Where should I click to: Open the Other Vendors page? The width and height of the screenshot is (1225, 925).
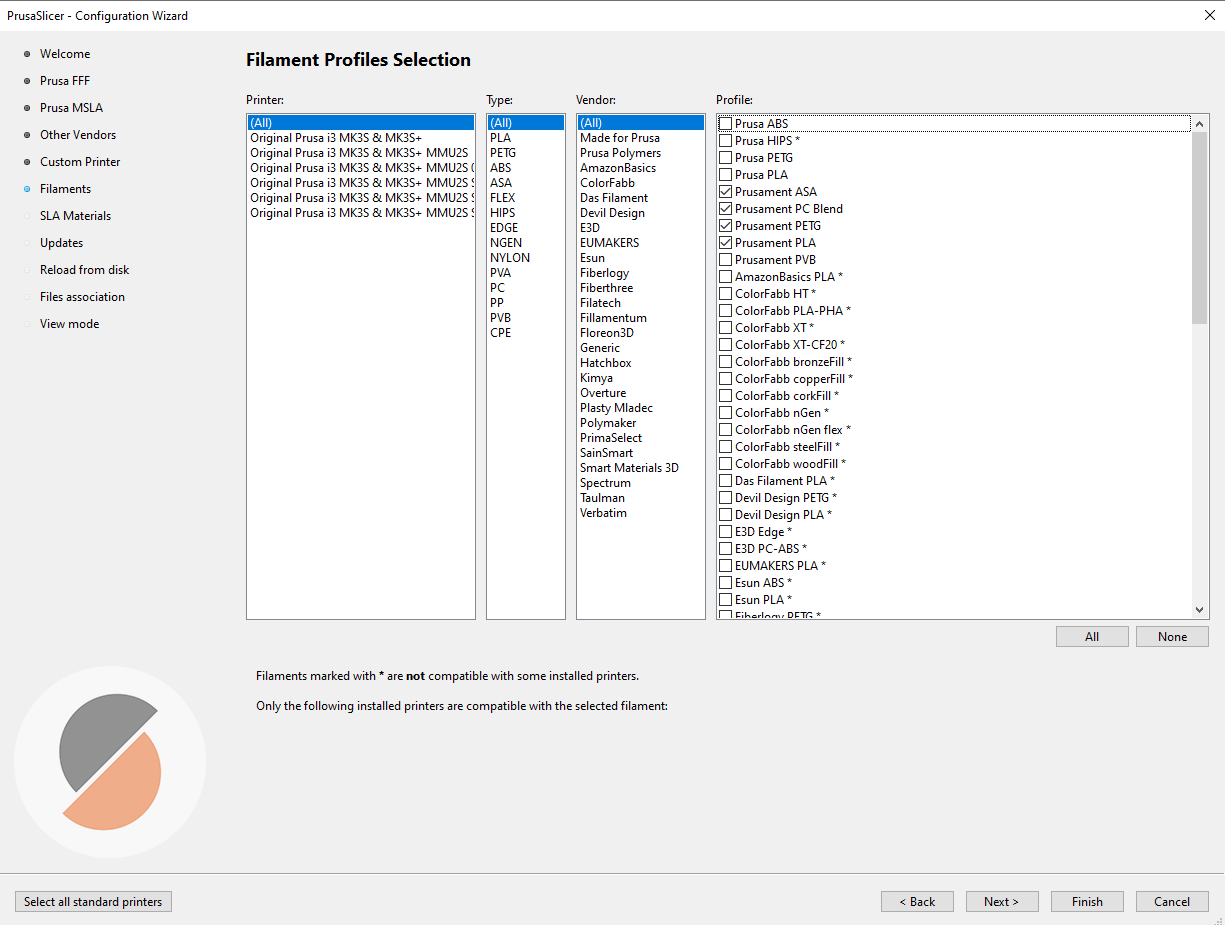pyautogui.click(x=78, y=135)
